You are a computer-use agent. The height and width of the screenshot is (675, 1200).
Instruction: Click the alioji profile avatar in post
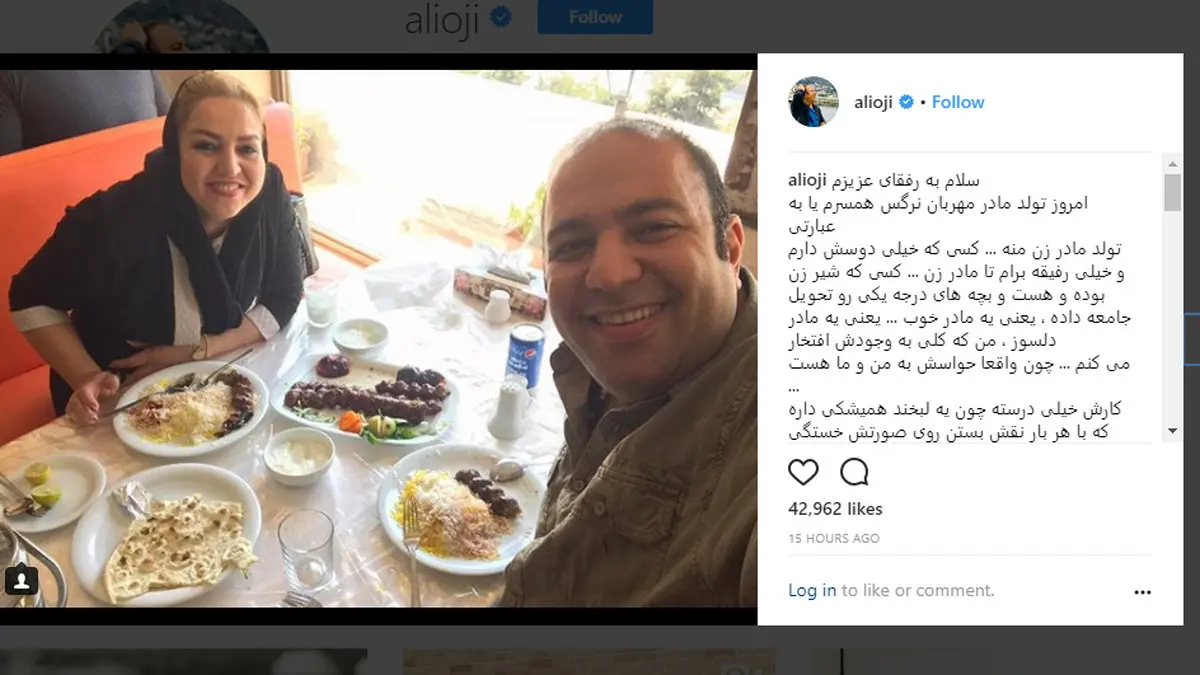[813, 102]
